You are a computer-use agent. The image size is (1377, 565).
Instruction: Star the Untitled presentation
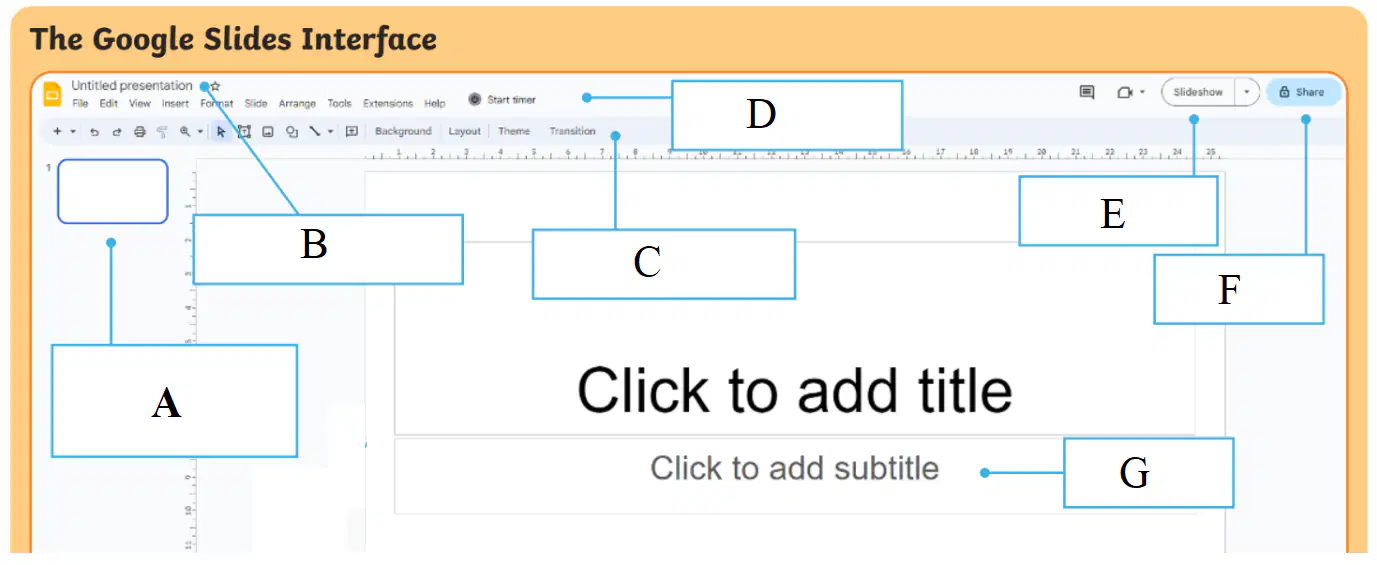[x=215, y=86]
